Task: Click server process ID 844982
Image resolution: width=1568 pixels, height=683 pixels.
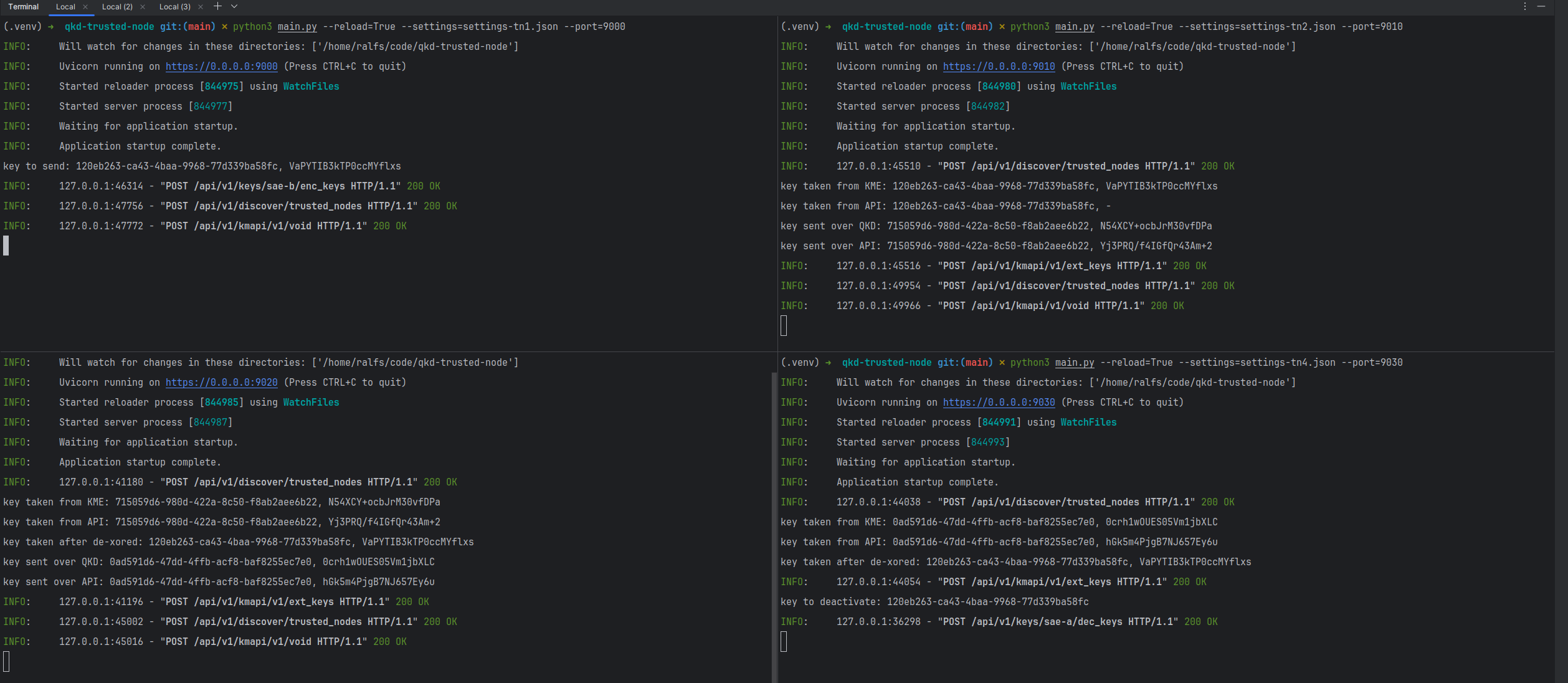Action: 988,107
